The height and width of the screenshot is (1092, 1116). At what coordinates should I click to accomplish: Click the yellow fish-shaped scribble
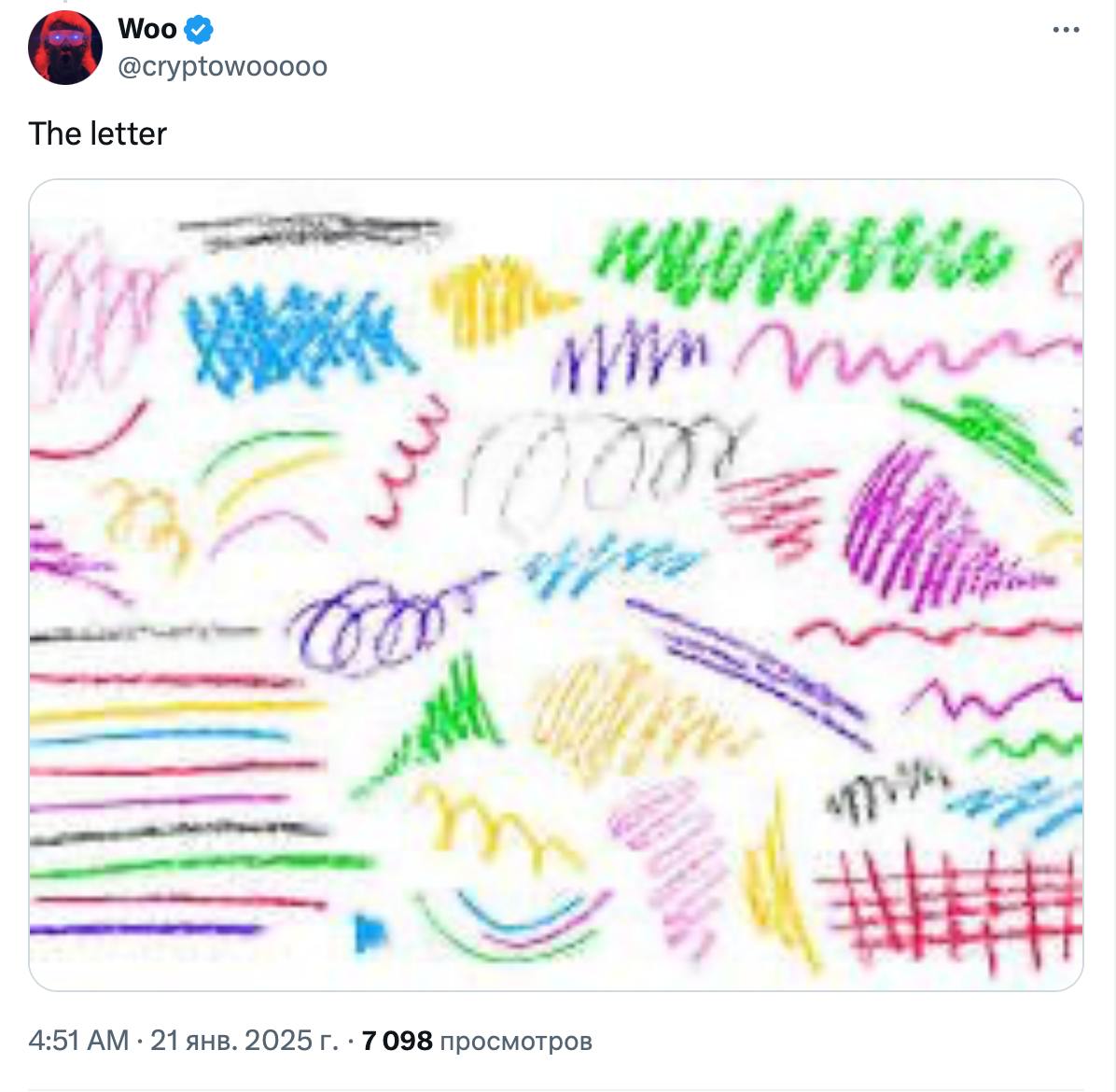(x=500, y=299)
